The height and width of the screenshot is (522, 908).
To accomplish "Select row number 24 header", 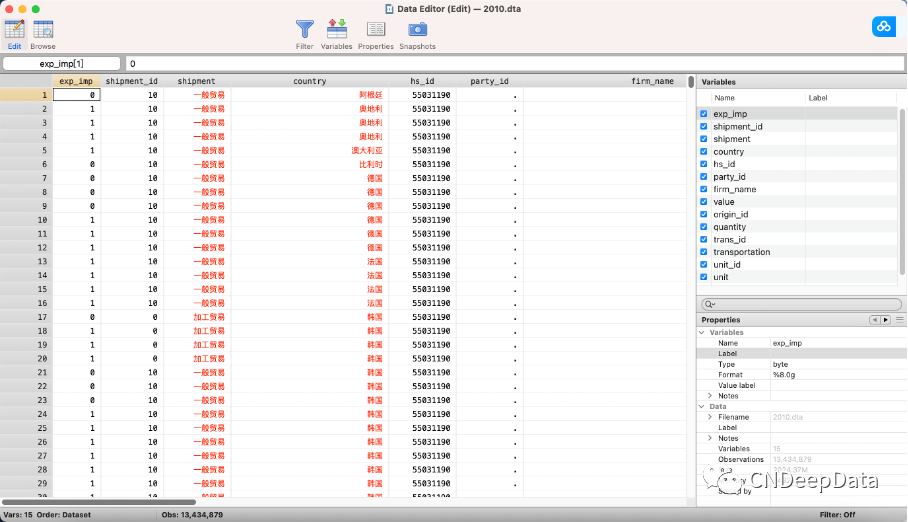I will click(x=26, y=414).
